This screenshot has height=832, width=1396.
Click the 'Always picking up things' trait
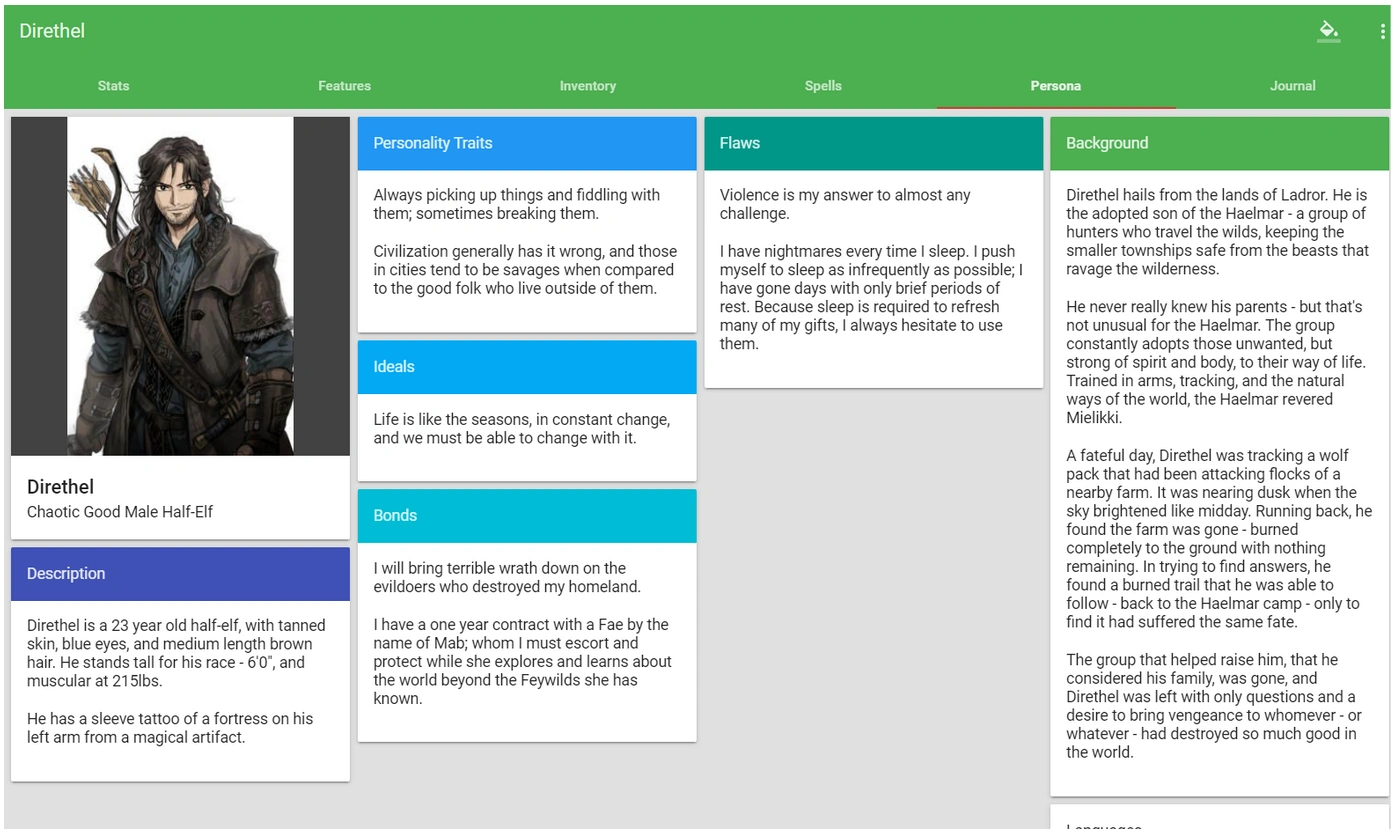point(517,204)
